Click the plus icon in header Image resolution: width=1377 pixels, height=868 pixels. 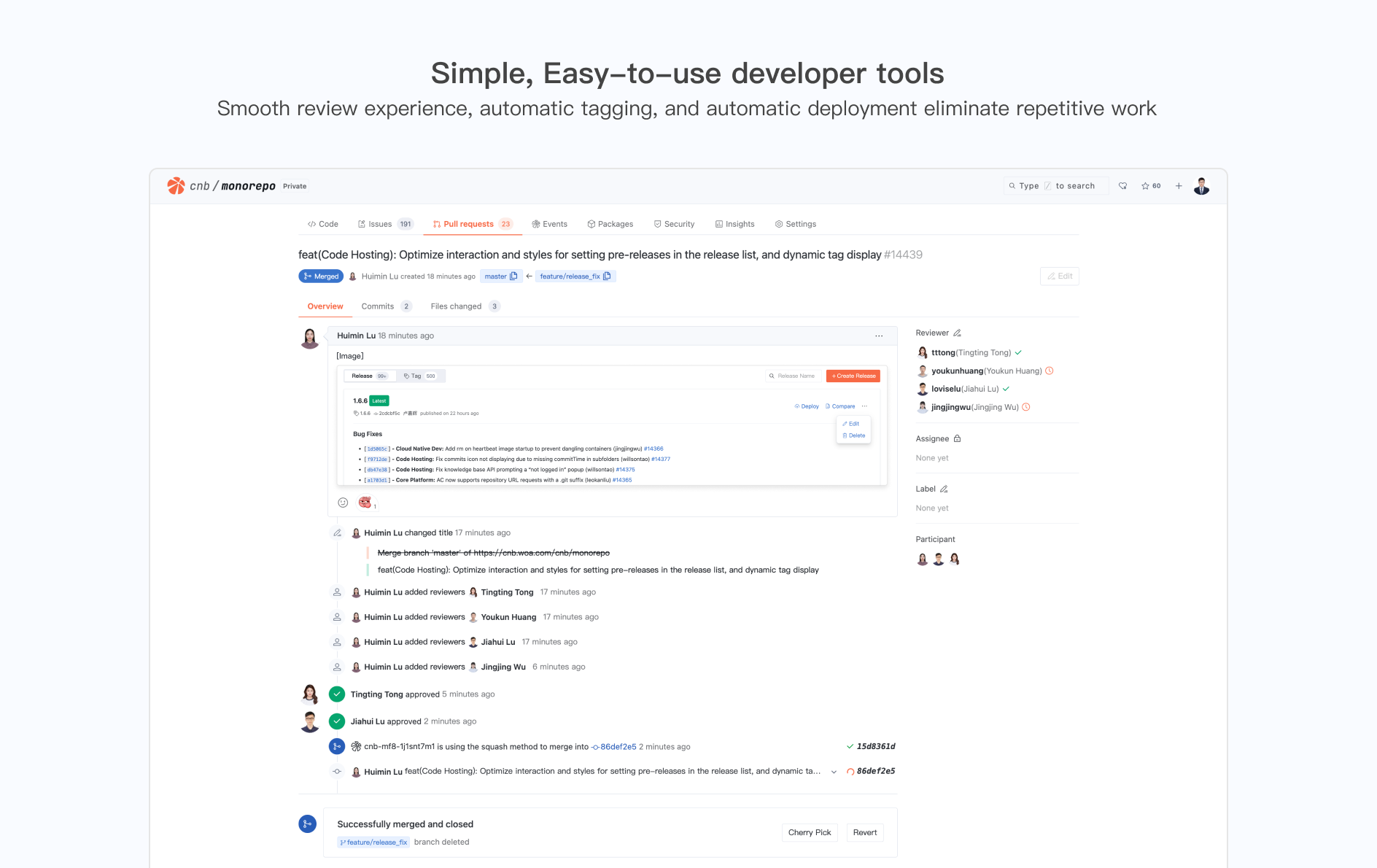coord(1179,186)
